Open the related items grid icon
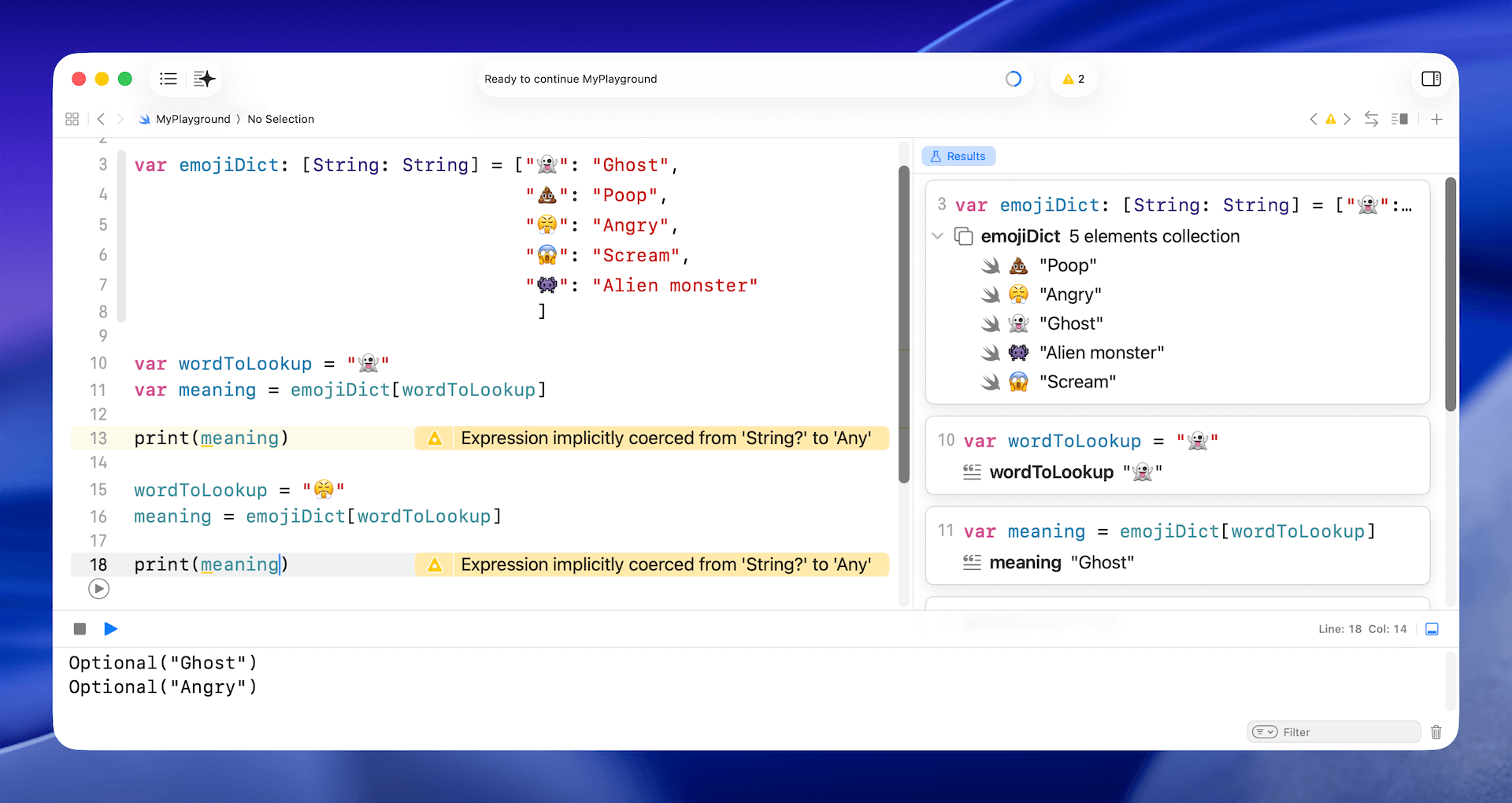Viewport: 1512px width, 803px height. pos(72,119)
